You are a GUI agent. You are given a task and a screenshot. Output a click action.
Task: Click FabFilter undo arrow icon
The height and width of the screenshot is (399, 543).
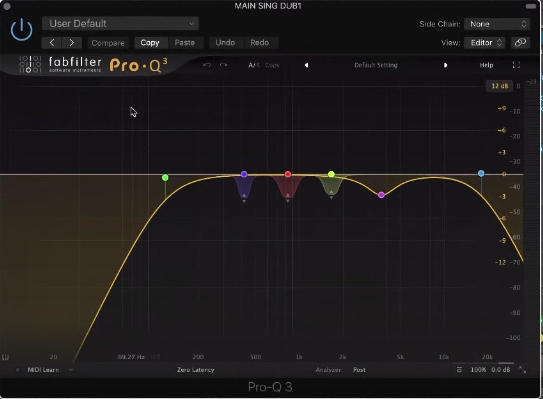tap(207, 65)
